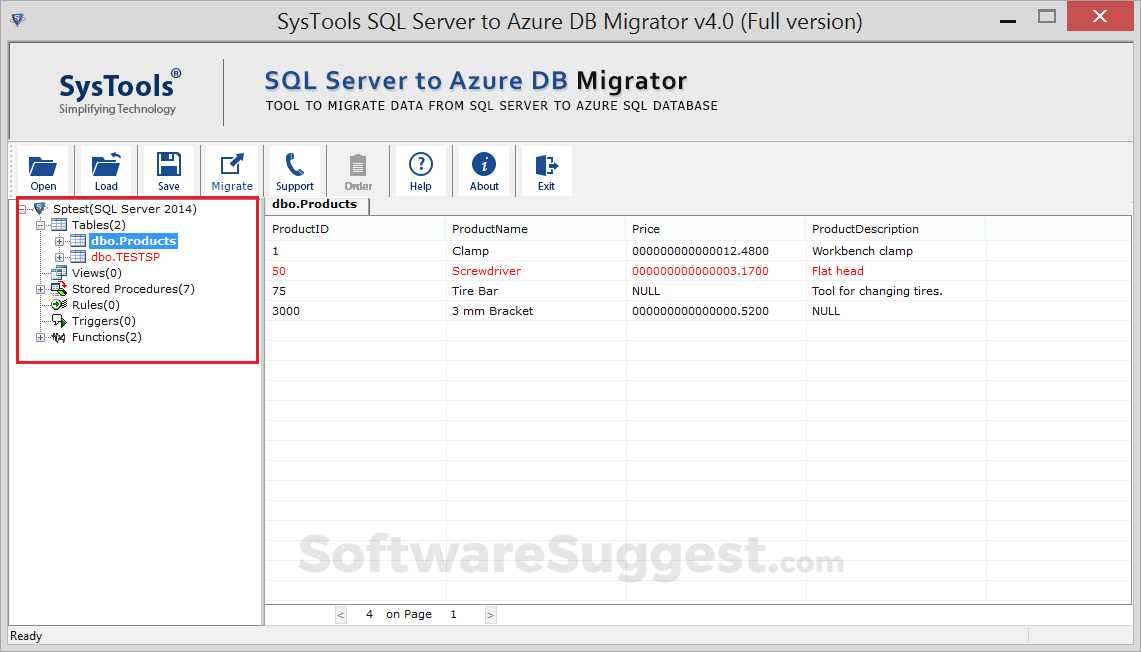This screenshot has width=1141, height=652.
Task: Click the Open folder toolbar icon
Action: pos(43,169)
